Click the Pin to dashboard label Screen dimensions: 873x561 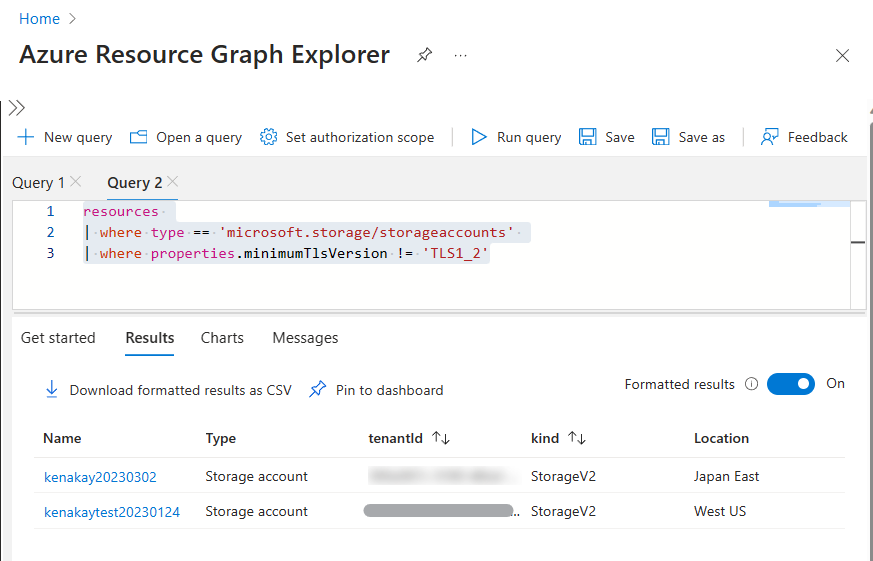pos(390,390)
